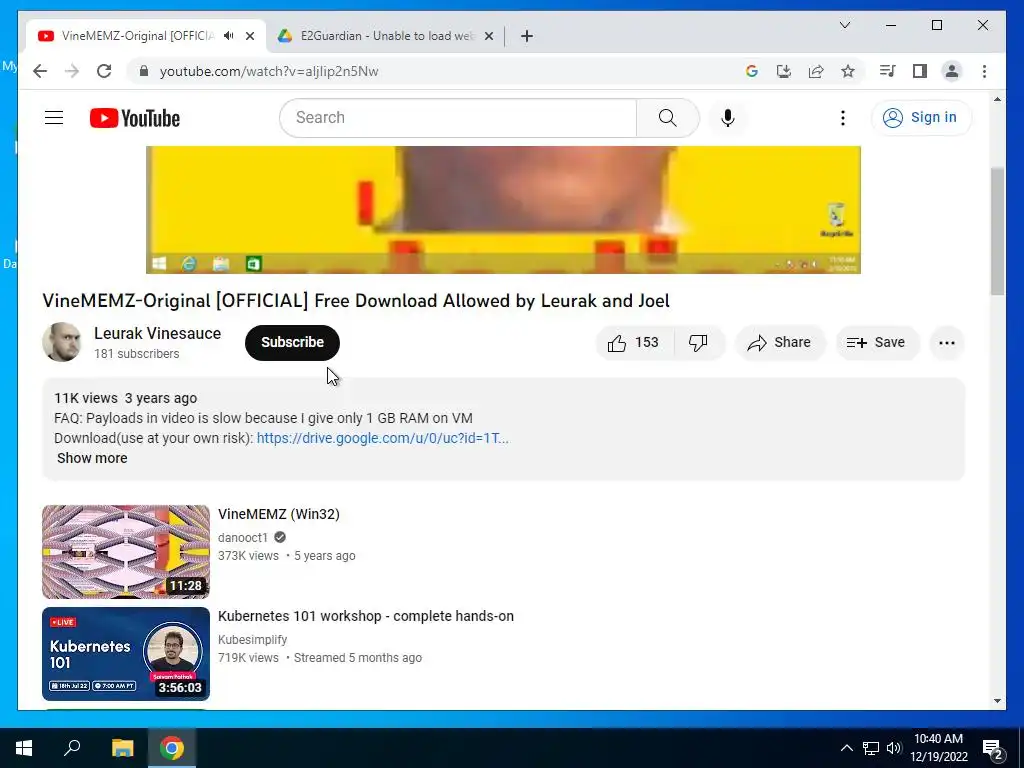Open Windows Start menu

pos(24,748)
